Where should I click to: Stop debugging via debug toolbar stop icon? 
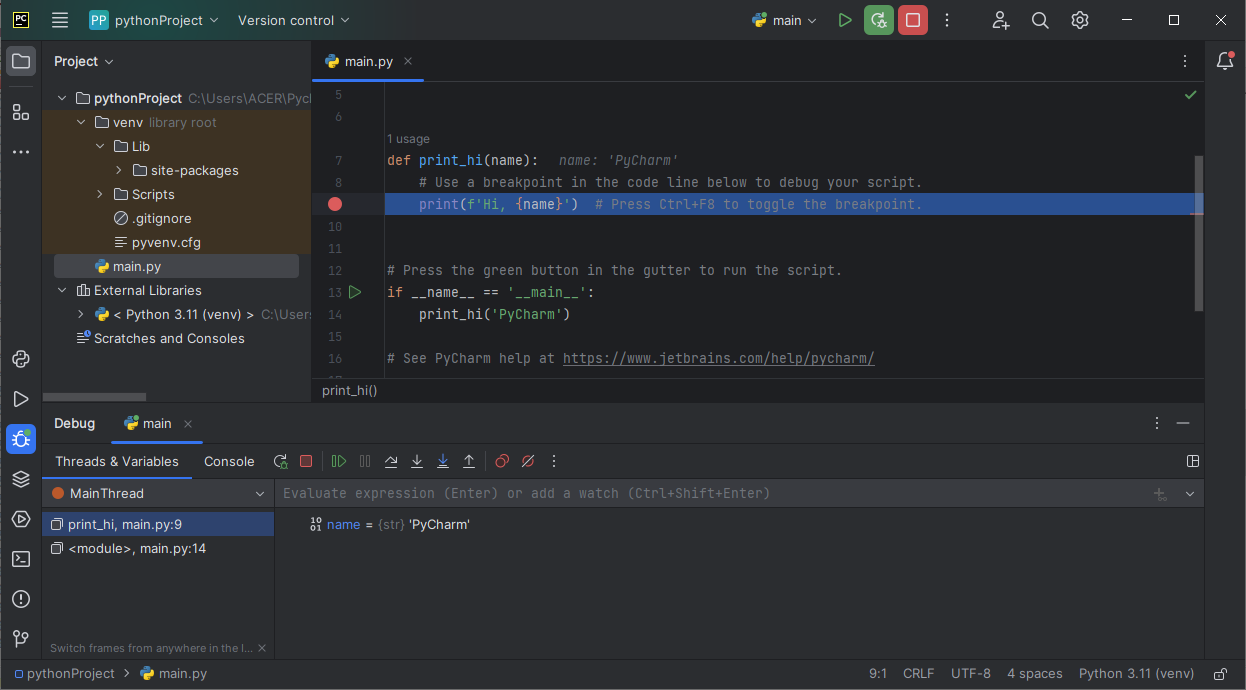pos(306,461)
